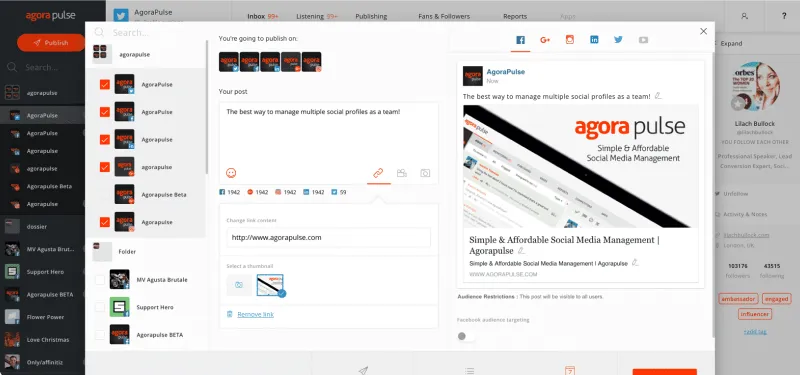Switch preview to Twitter icon

point(618,40)
